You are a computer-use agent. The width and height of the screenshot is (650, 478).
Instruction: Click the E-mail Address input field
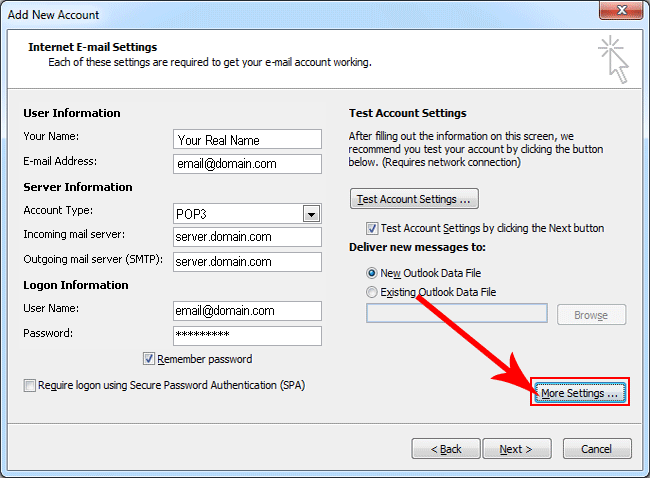[247, 164]
